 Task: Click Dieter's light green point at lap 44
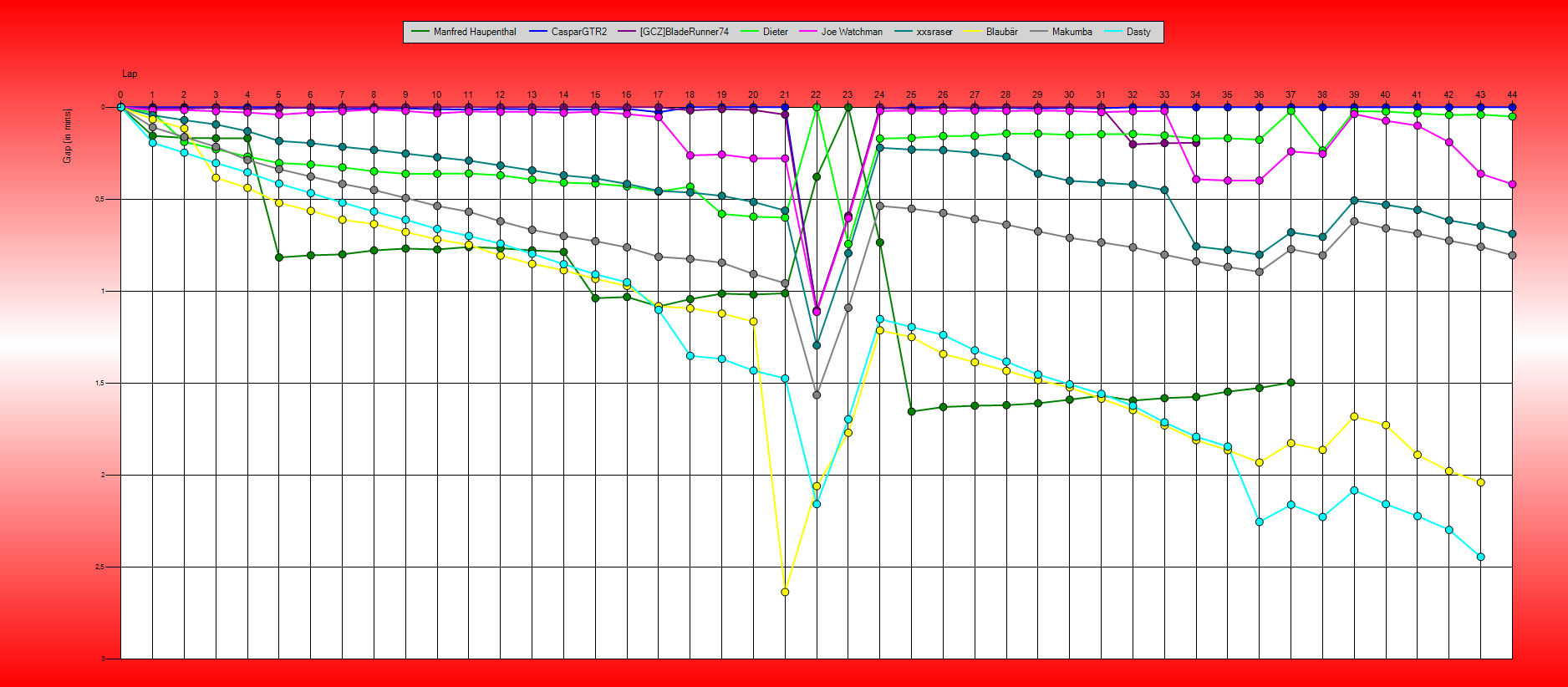tap(1512, 116)
